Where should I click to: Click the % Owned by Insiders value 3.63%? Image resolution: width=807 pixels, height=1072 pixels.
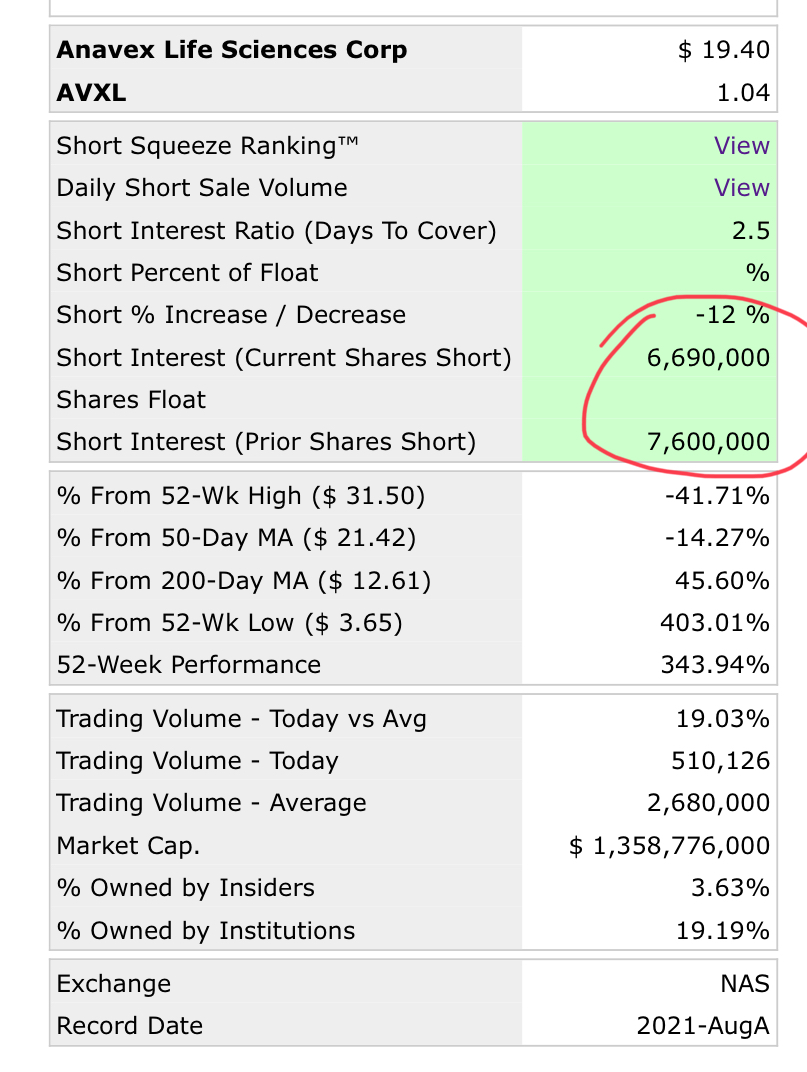click(730, 887)
